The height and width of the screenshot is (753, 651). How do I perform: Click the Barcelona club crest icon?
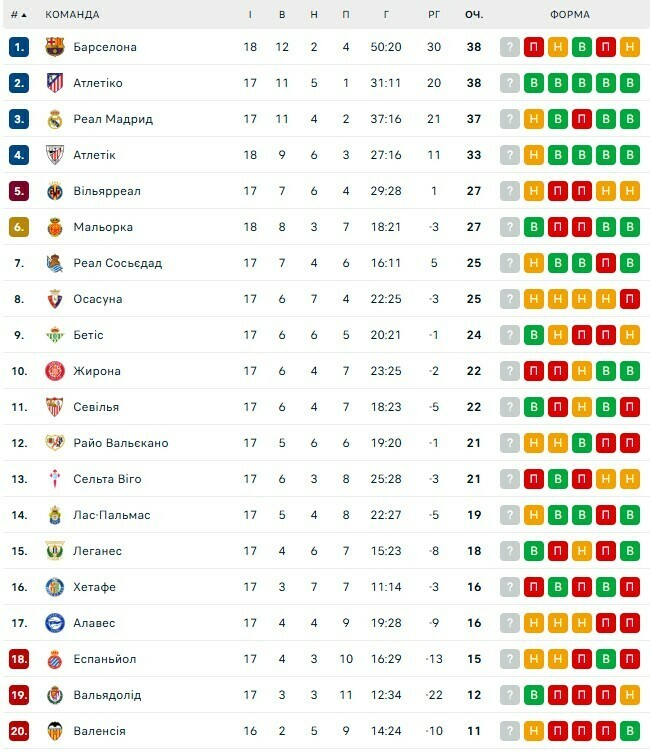pyautogui.click(x=55, y=47)
